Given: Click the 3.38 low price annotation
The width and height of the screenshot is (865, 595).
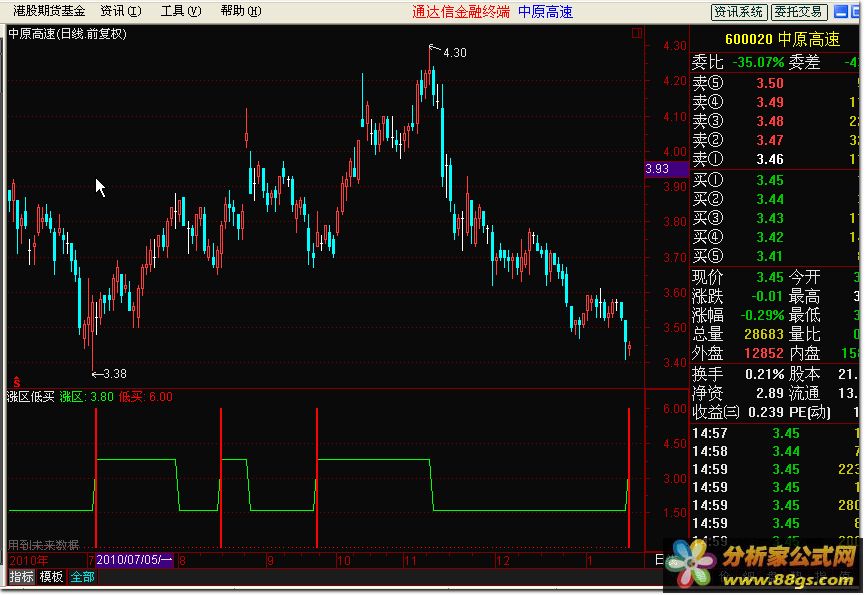Looking at the screenshot, I should pos(115,374).
